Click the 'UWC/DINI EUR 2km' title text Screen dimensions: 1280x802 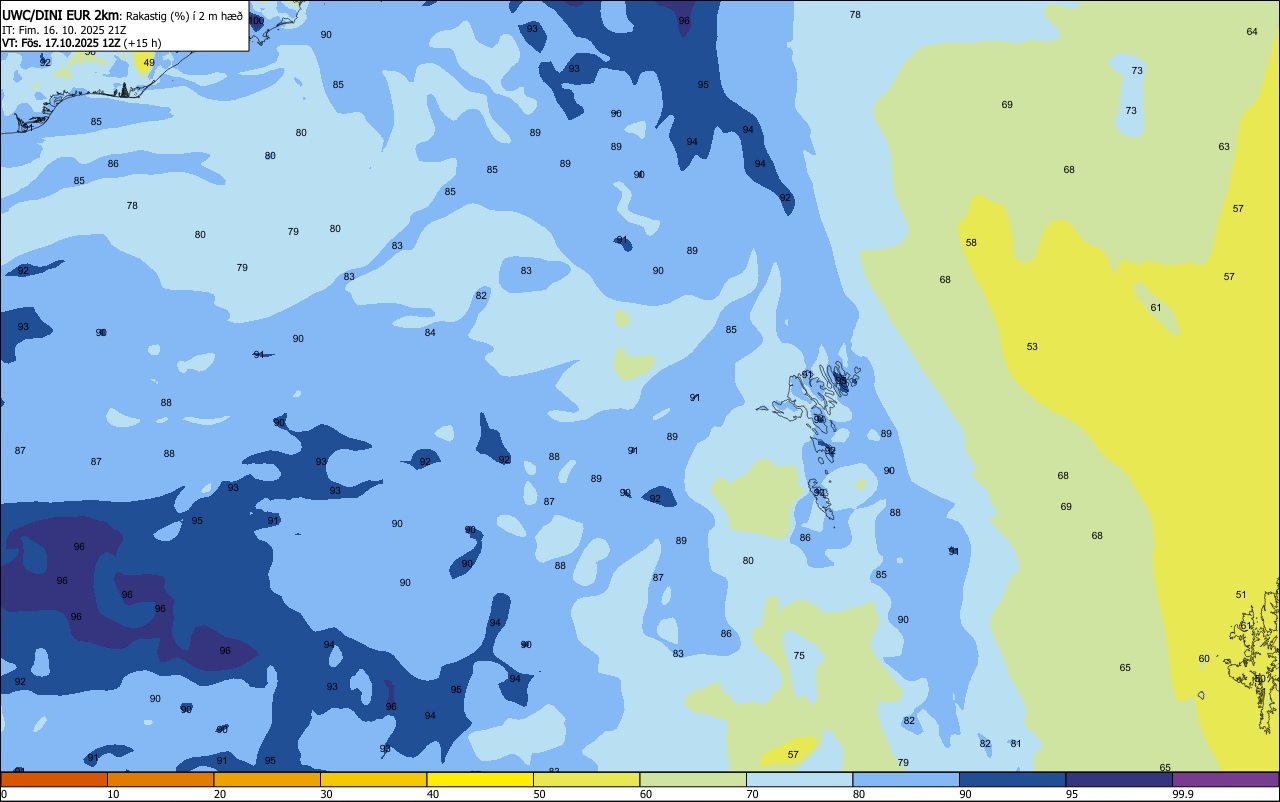coord(61,15)
